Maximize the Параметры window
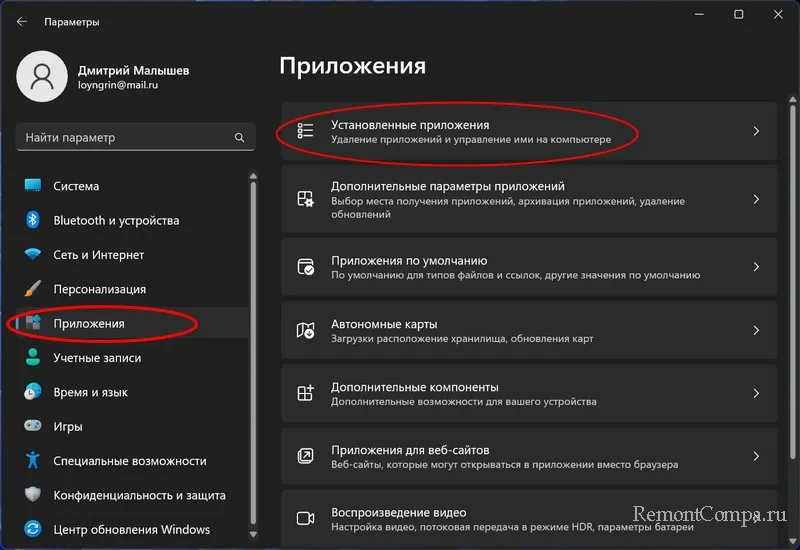The width and height of the screenshot is (800, 550). (738, 15)
